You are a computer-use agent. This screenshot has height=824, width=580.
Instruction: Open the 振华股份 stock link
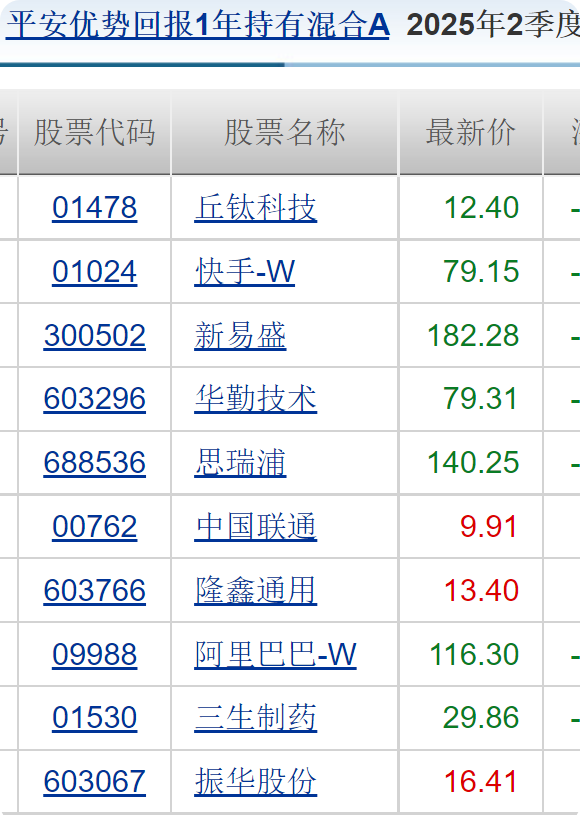255,781
